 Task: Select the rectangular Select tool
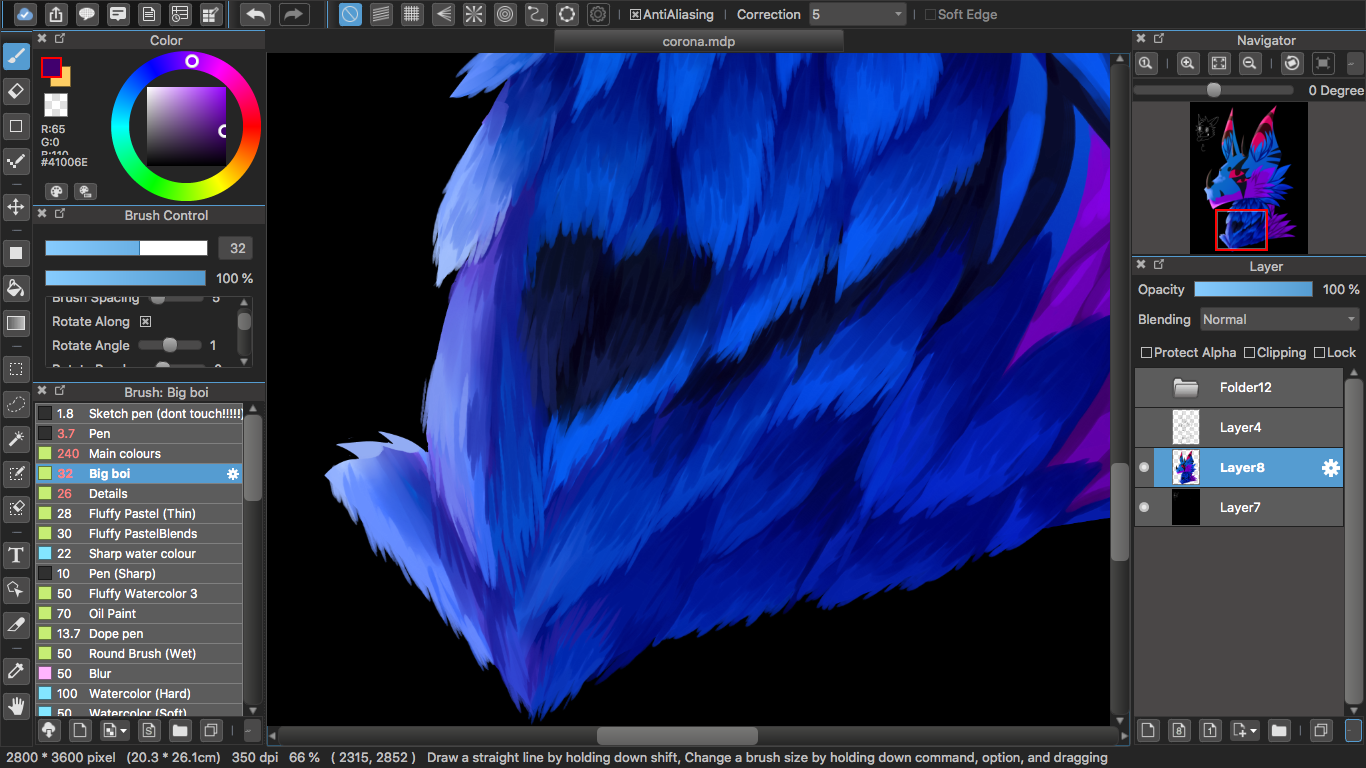(x=16, y=369)
